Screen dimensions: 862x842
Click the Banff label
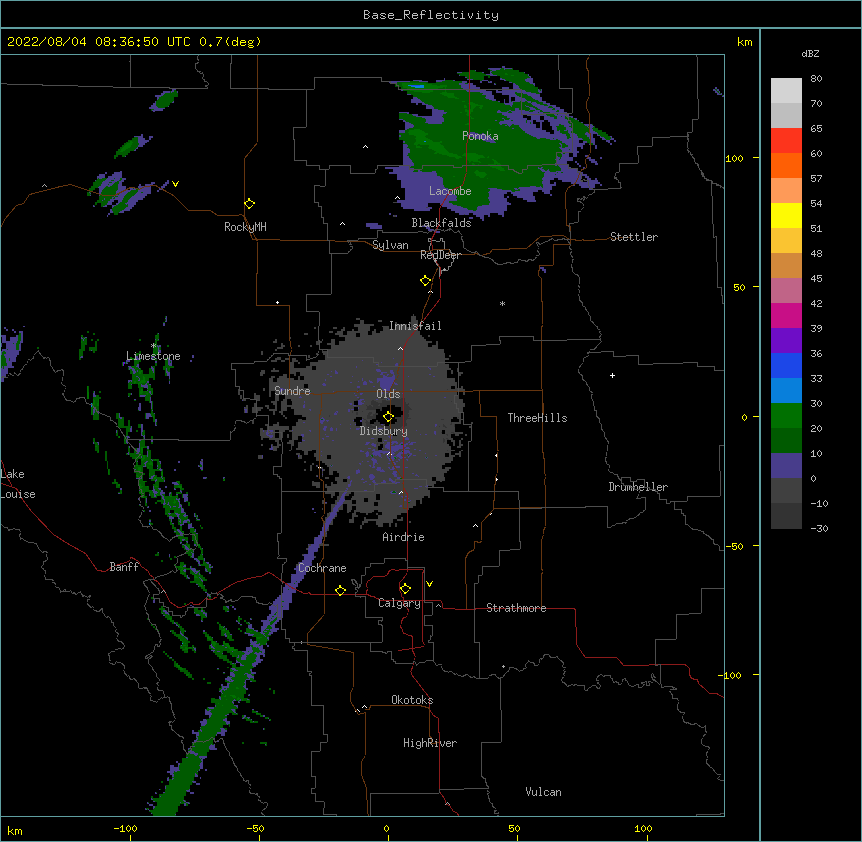pos(124,567)
